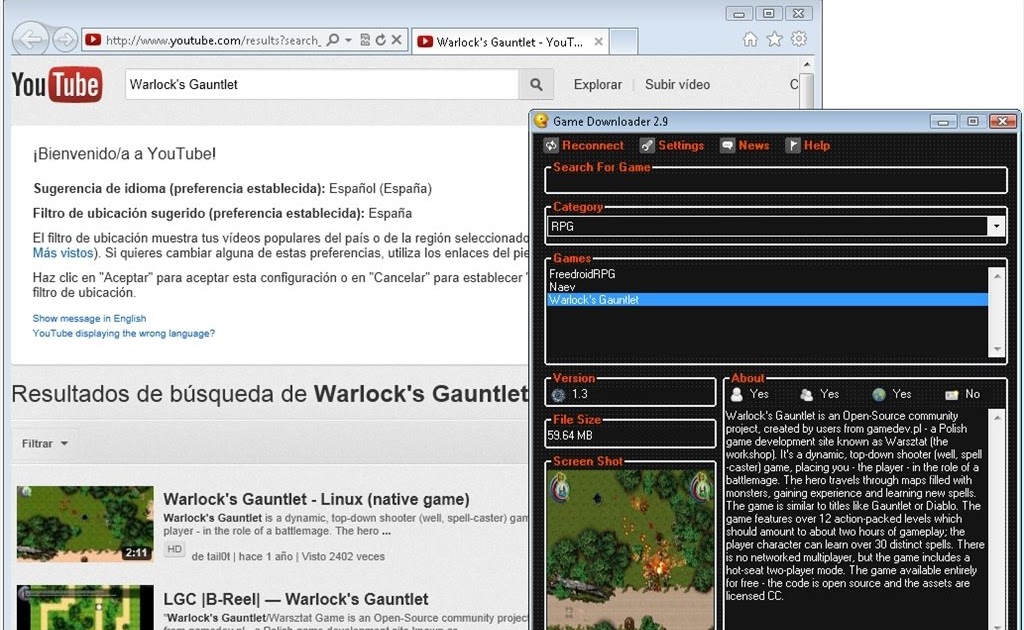Open the LGC |B-Reel| — Warlock's Gauntlet title
1024x630 pixels.
tap(295, 599)
